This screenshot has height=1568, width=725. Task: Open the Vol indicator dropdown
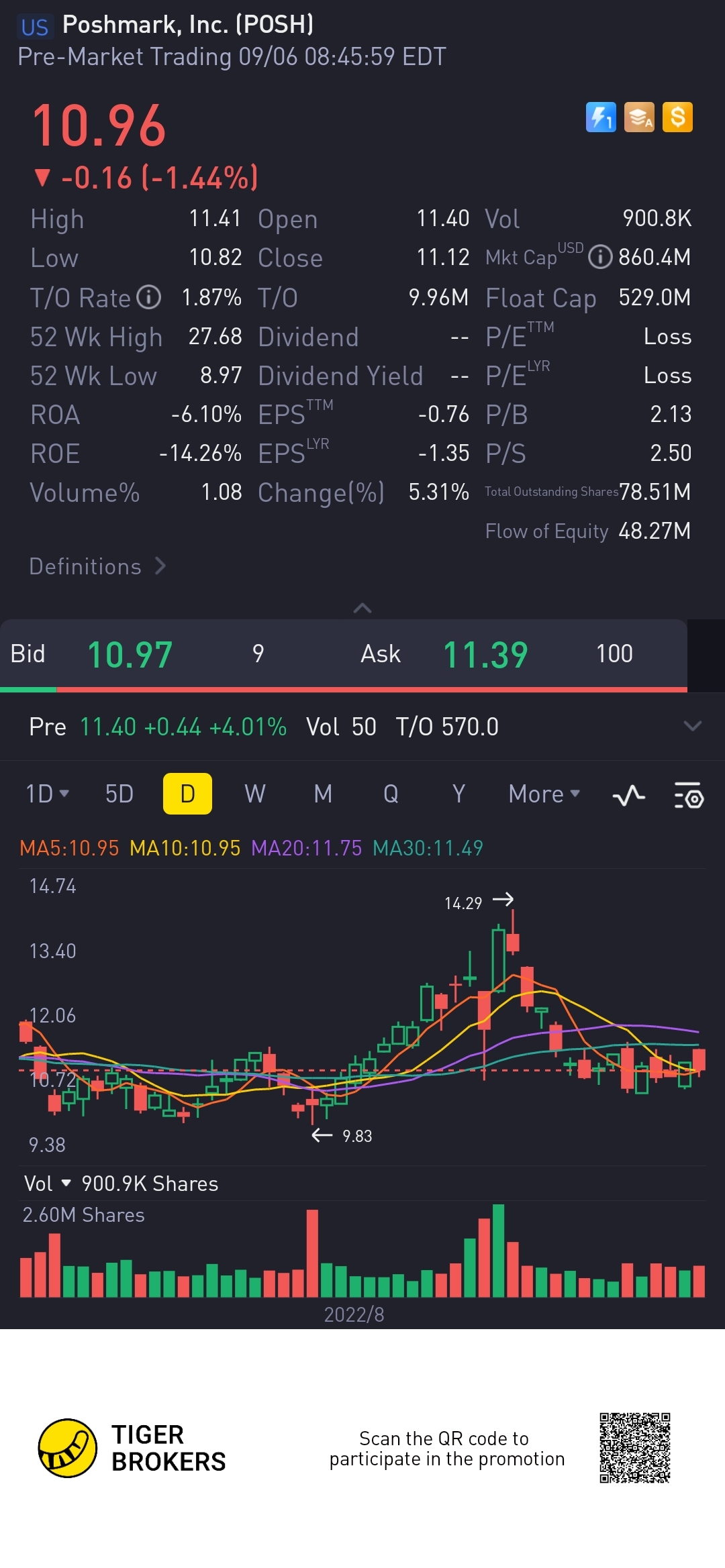tap(47, 1184)
